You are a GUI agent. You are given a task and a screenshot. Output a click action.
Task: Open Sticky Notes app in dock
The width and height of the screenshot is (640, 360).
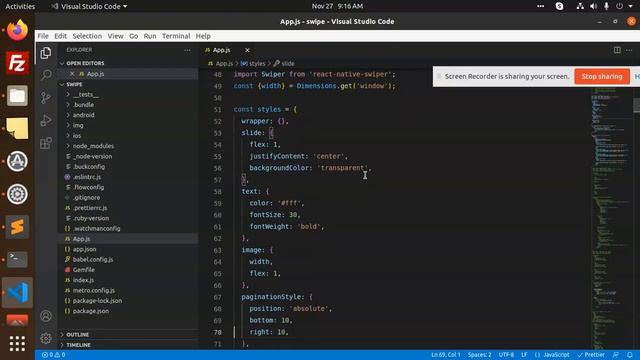17,128
